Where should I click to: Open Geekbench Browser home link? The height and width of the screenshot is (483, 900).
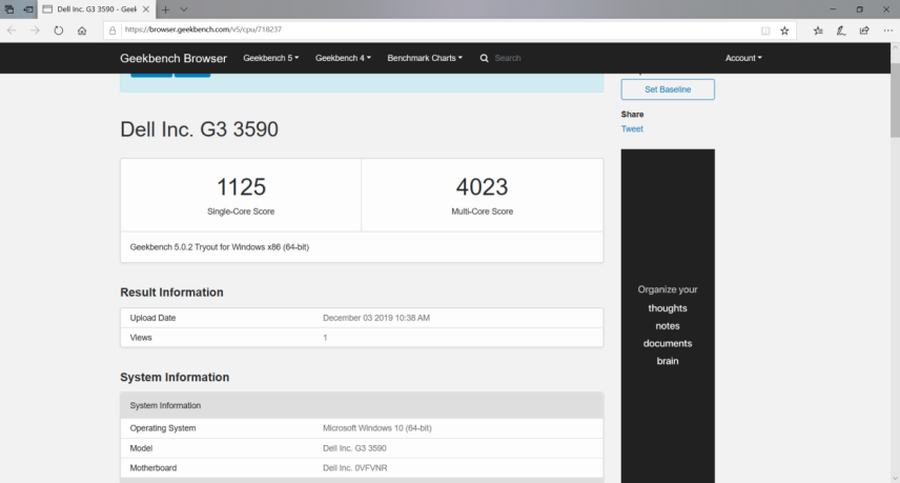point(173,58)
